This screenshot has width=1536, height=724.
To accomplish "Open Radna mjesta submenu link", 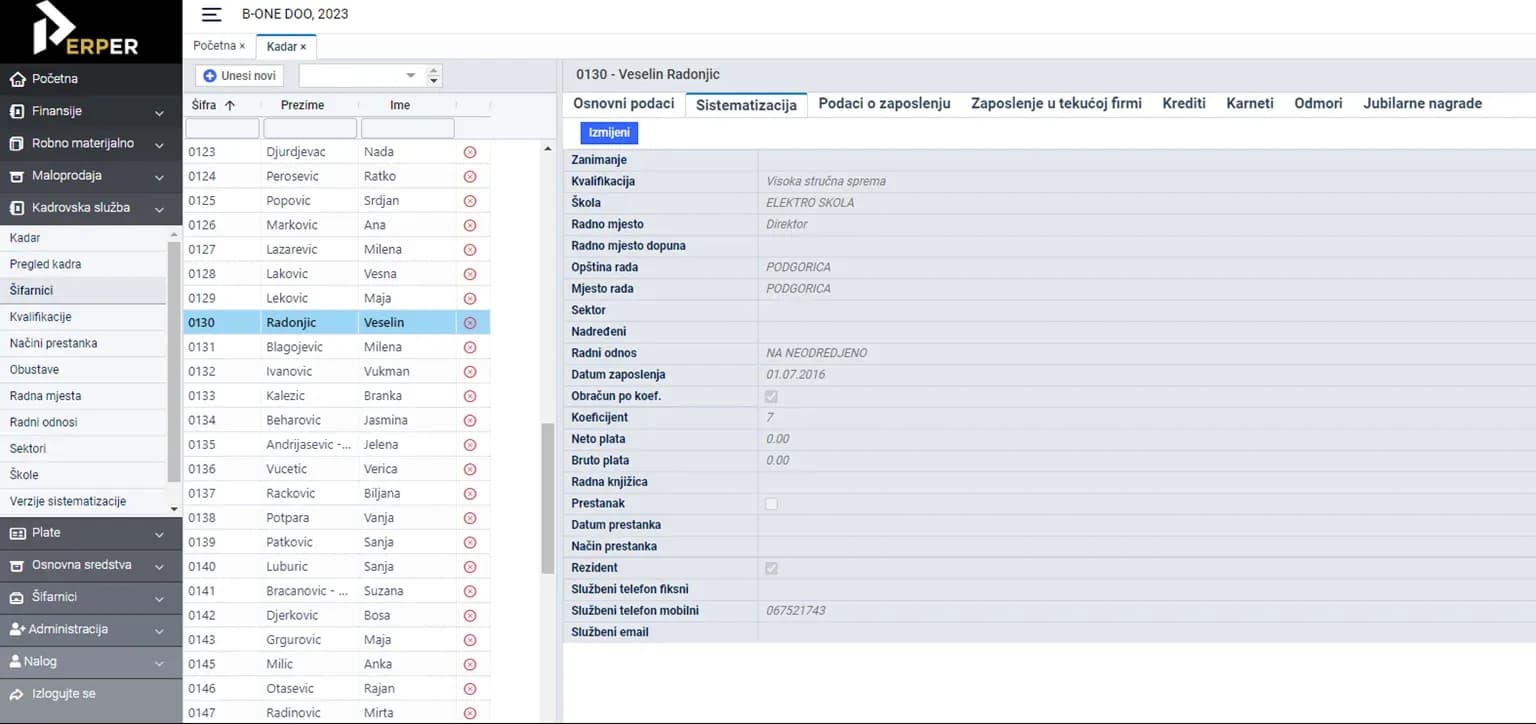I will [x=83, y=396].
